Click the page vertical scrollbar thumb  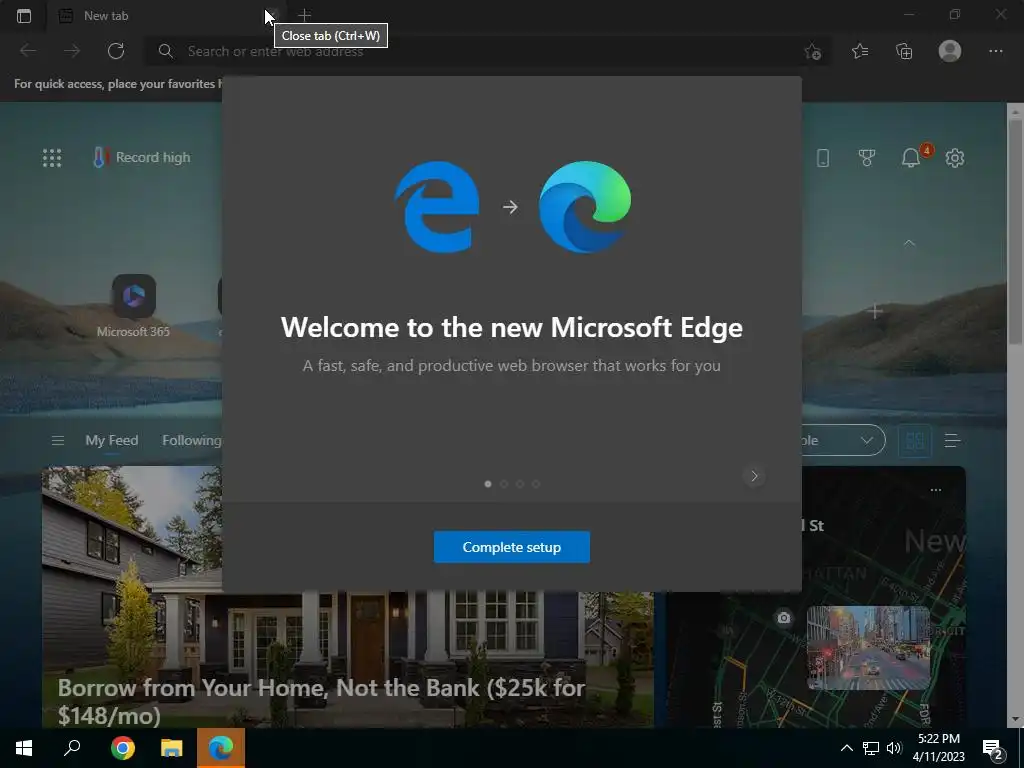pyautogui.click(x=1014, y=231)
